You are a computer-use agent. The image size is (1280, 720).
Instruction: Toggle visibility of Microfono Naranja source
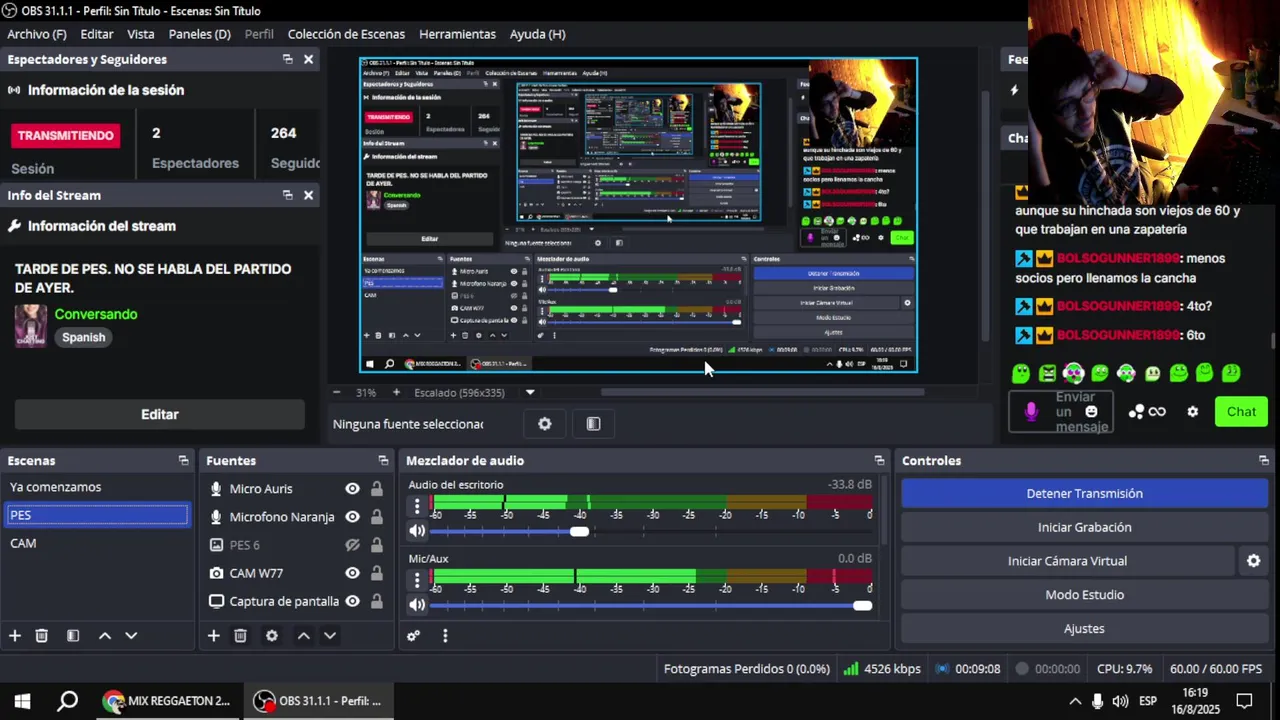point(352,517)
